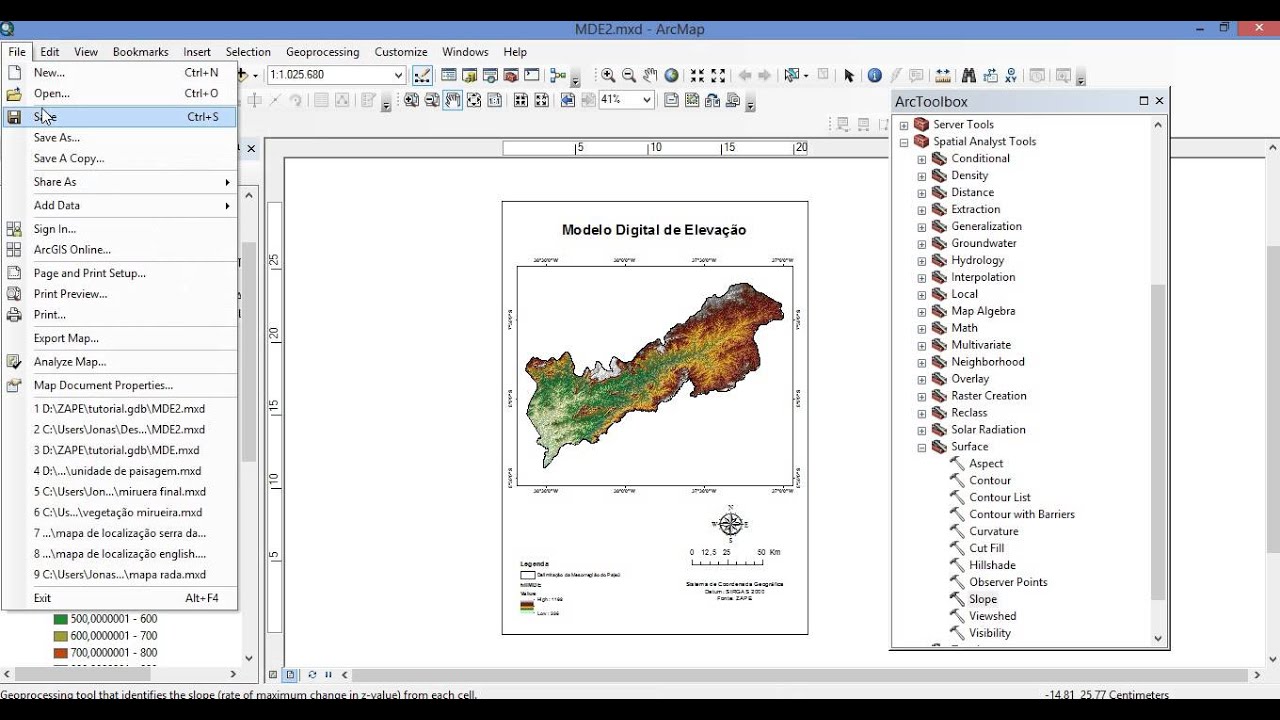Expand the Map Algebra toolset
1280x720 pixels.
tap(922, 312)
